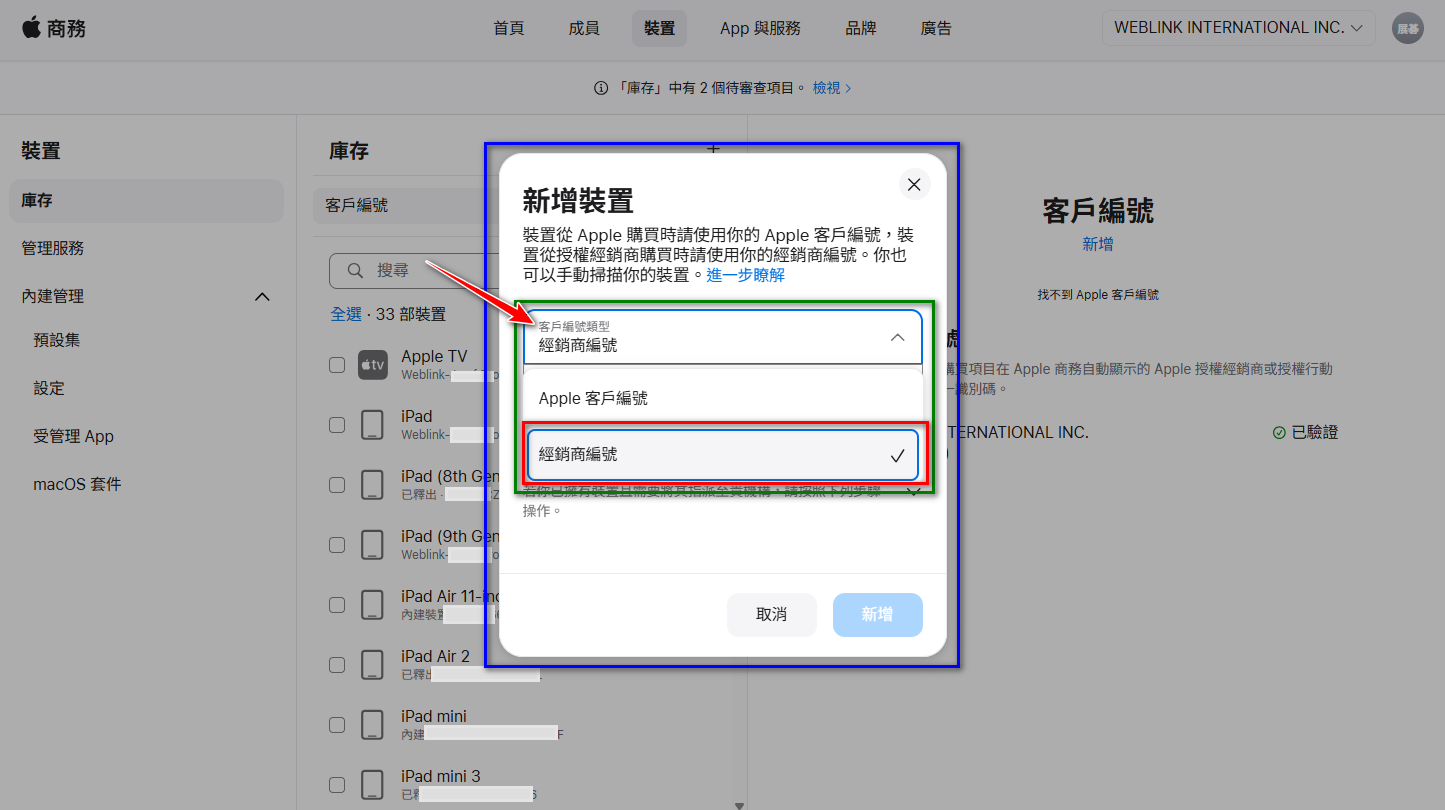The image size is (1445, 810).
Task: Collapse the 內建管理 sidebar section
Action: [262, 297]
